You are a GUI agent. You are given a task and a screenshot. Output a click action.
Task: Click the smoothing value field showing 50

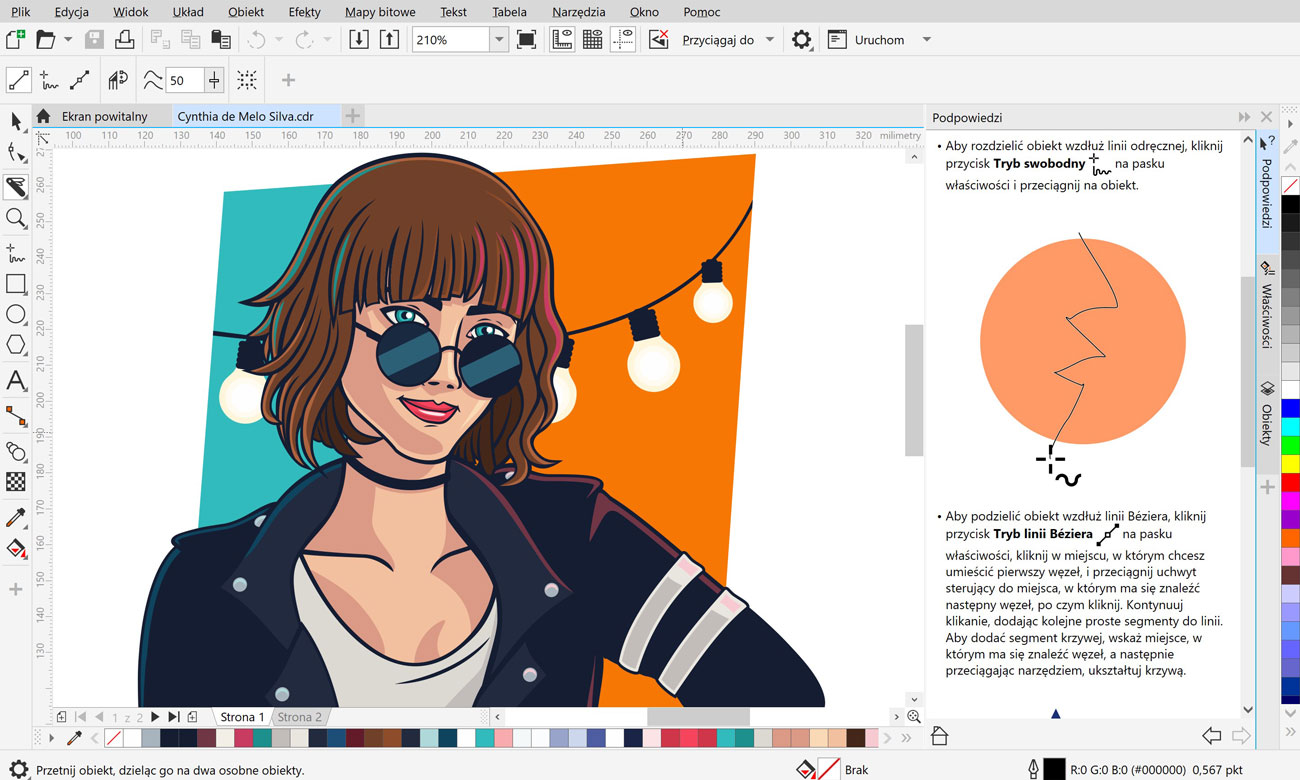[x=184, y=80]
